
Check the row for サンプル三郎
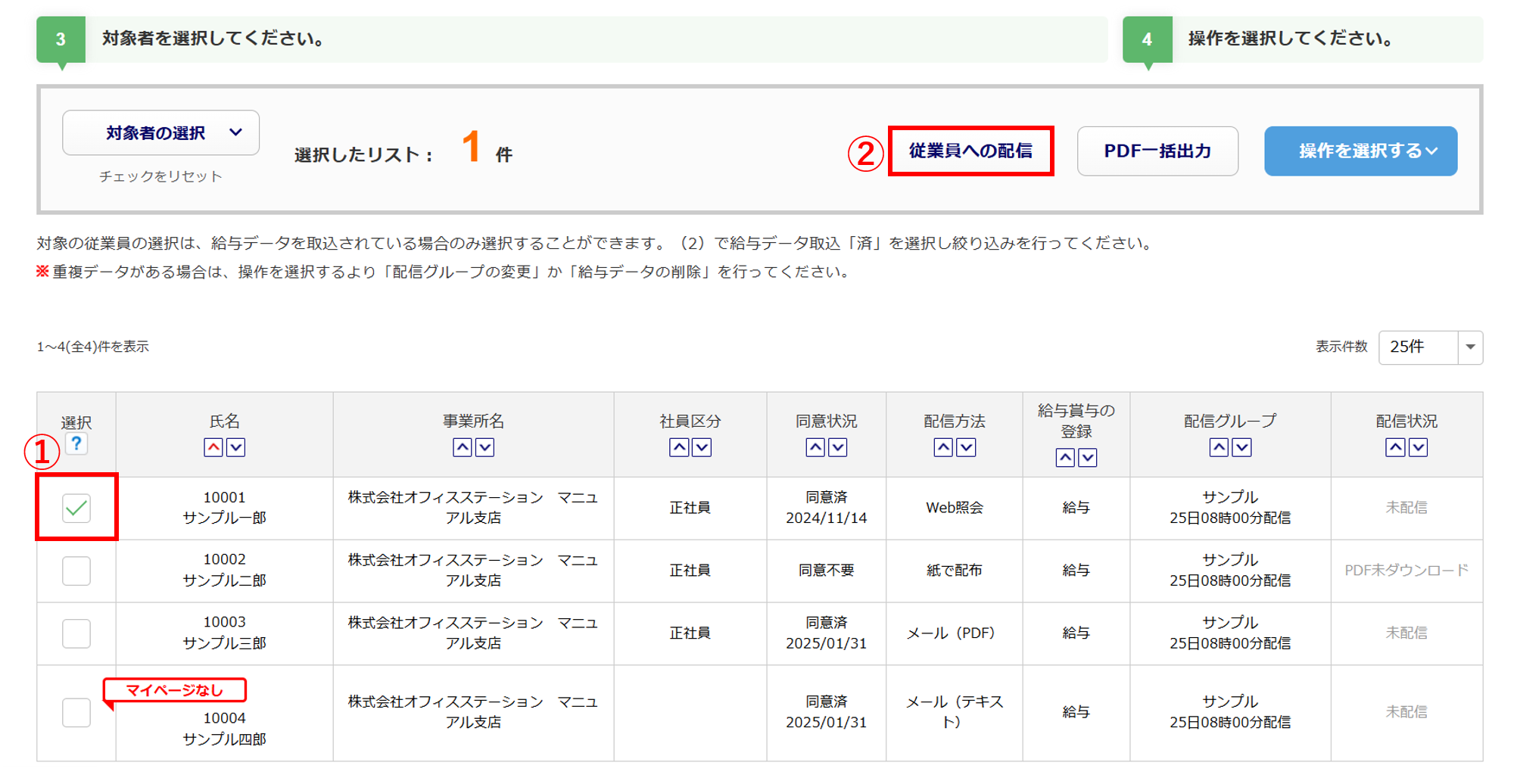tap(76, 633)
